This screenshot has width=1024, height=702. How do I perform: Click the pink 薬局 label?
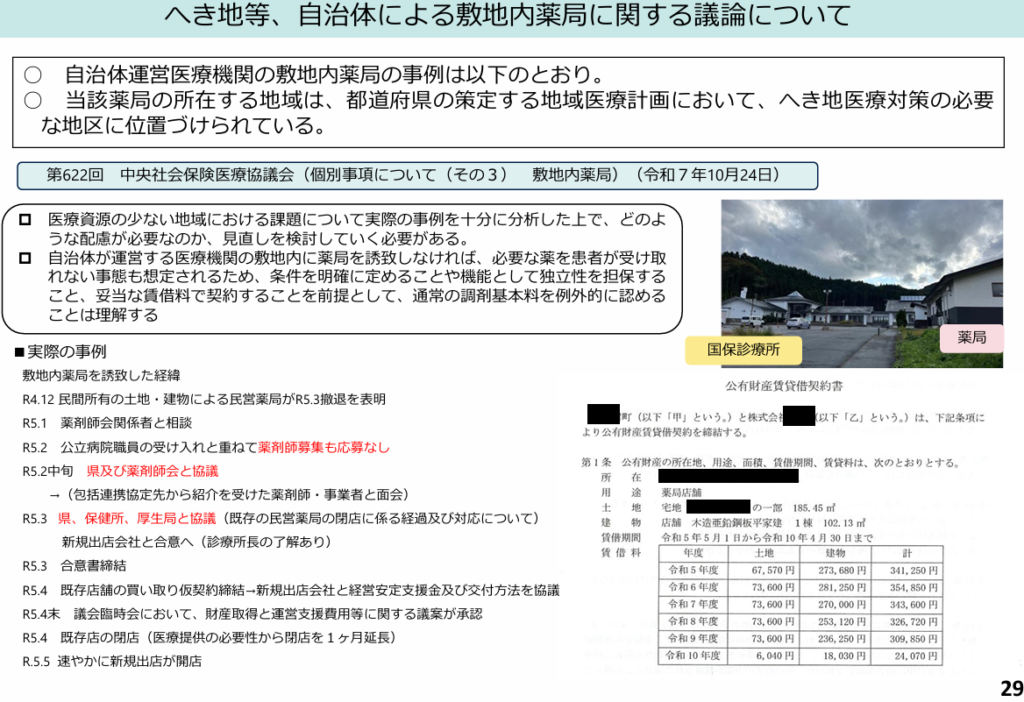click(970, 338)
